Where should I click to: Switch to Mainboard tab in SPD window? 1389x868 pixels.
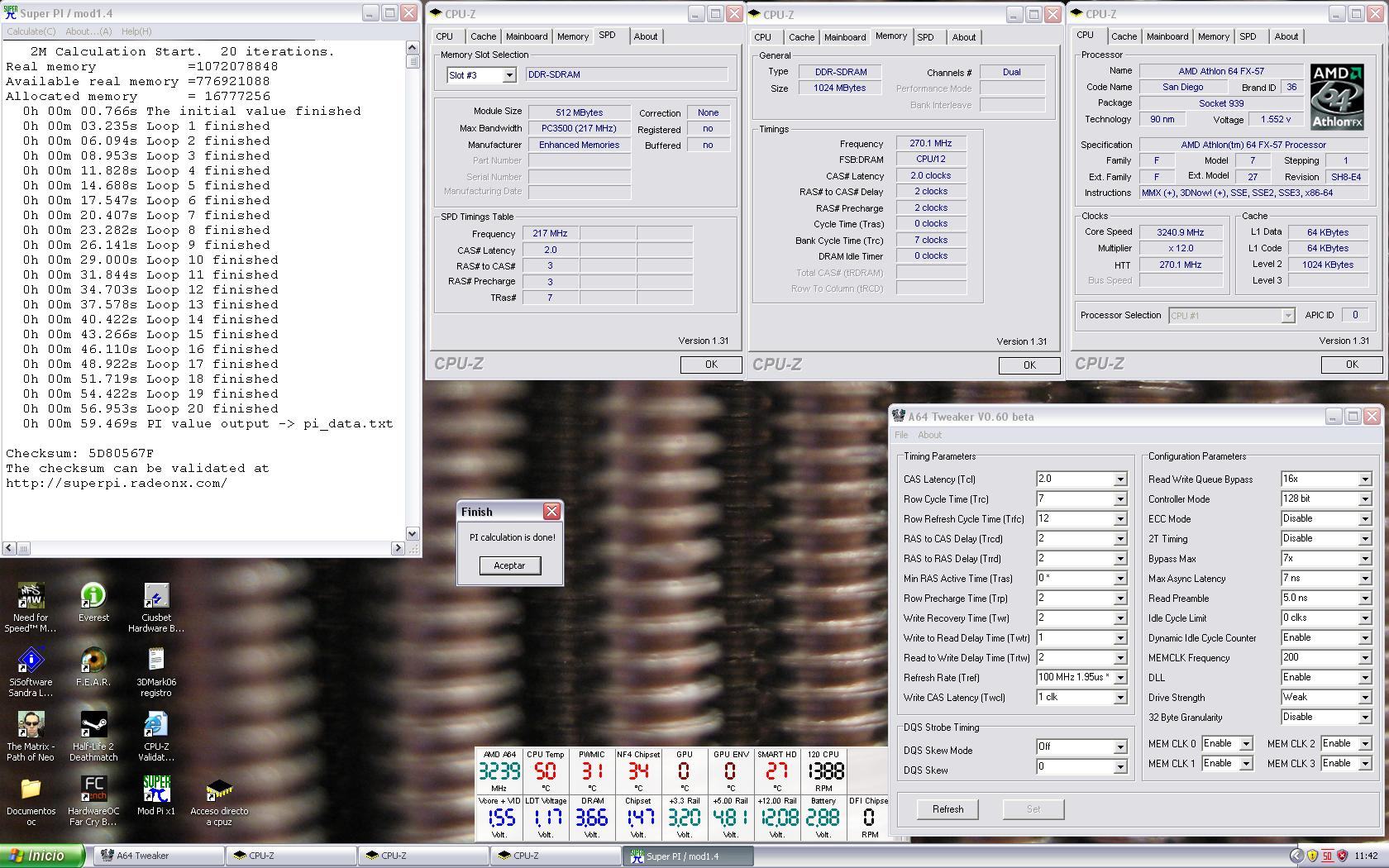pyautogui.click(x=527, y=36)
